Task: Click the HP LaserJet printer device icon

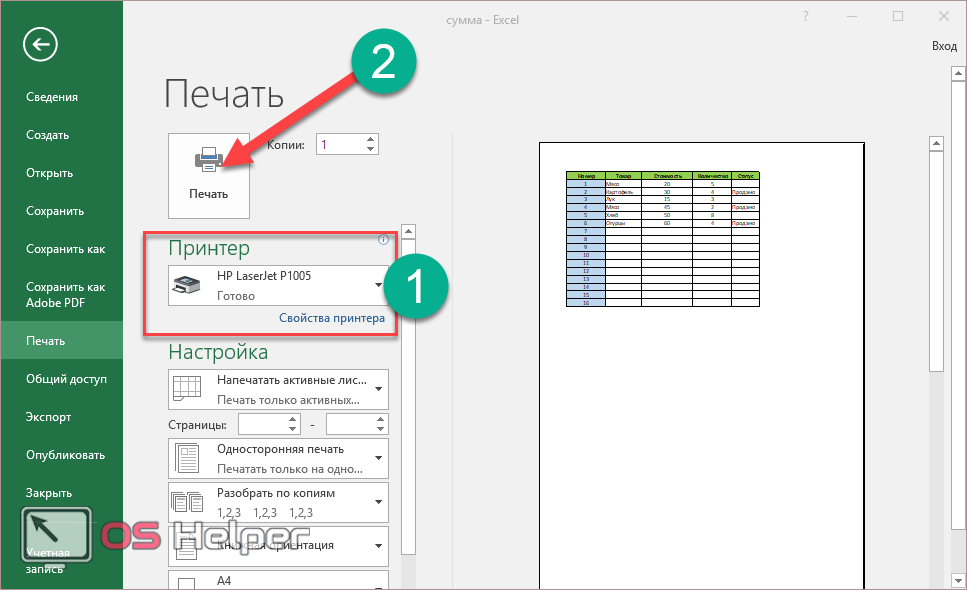Action: 186,285
